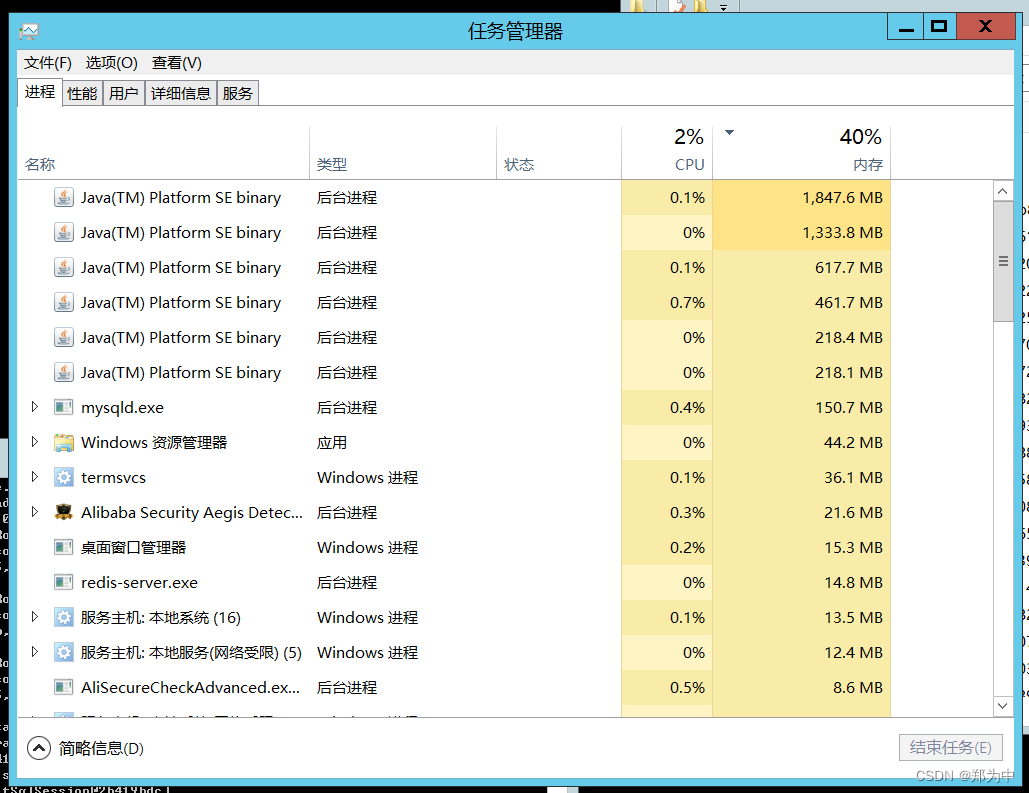Image resolution: width=1029 pixels, height=793 pixels.
Task: Click the 服务主机: 本地系统 gear icon
Action: pyautogui.click(x=64, y=617)
